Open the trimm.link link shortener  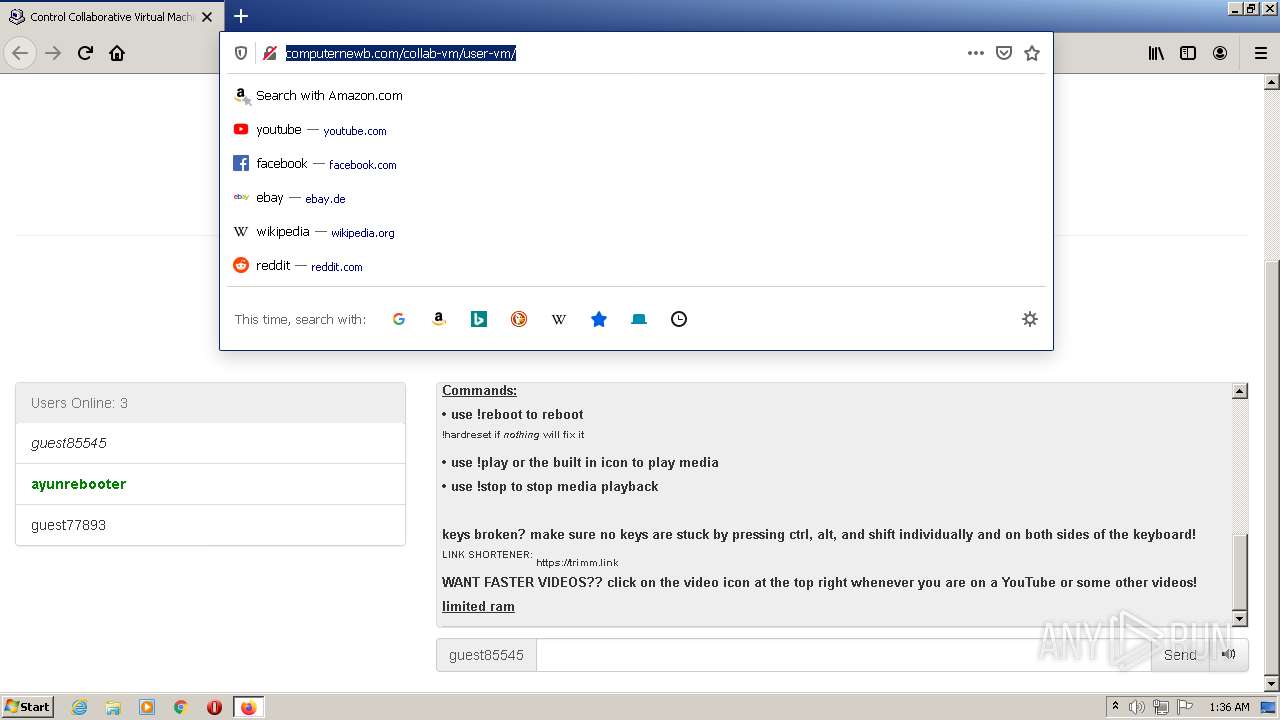coord(577,563)
